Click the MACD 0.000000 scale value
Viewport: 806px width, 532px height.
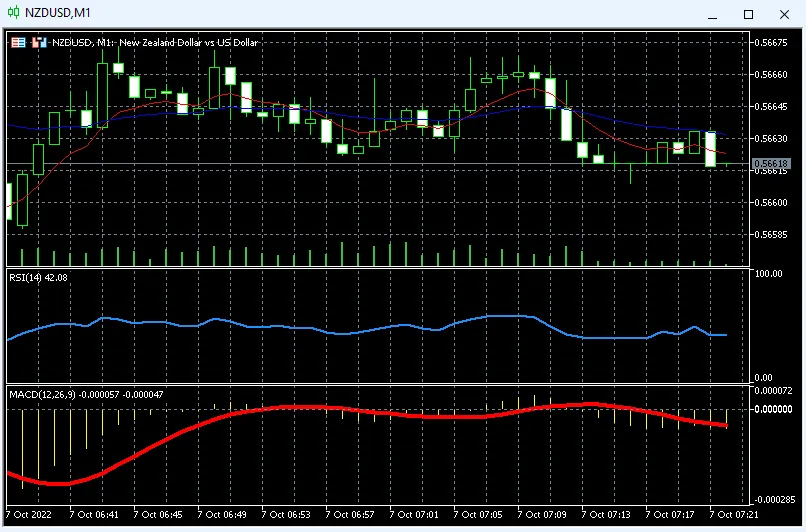pyautogui.click(x=774, y=409)
